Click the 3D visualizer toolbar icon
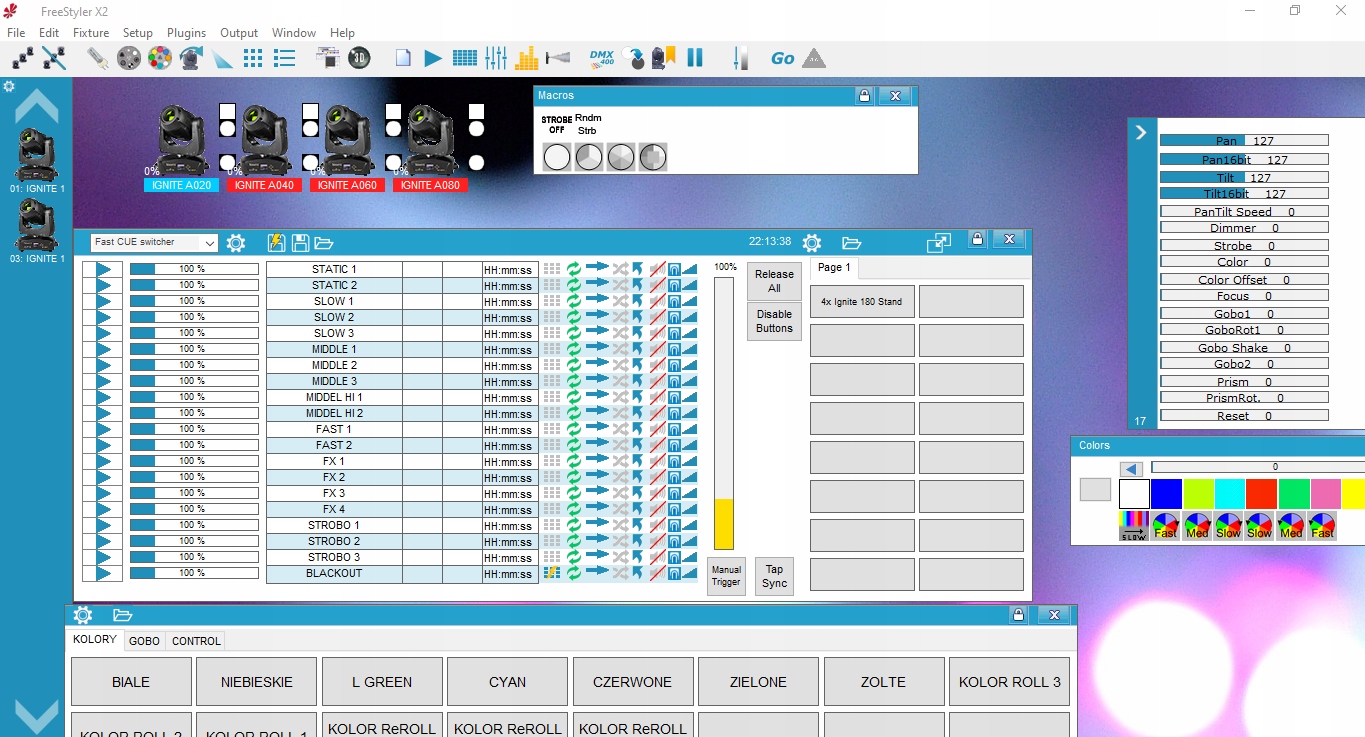 [x=359, y=58]
